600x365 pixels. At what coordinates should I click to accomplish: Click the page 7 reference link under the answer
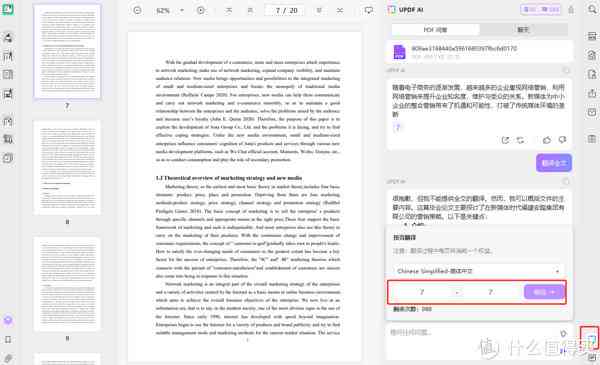point(397,127)
